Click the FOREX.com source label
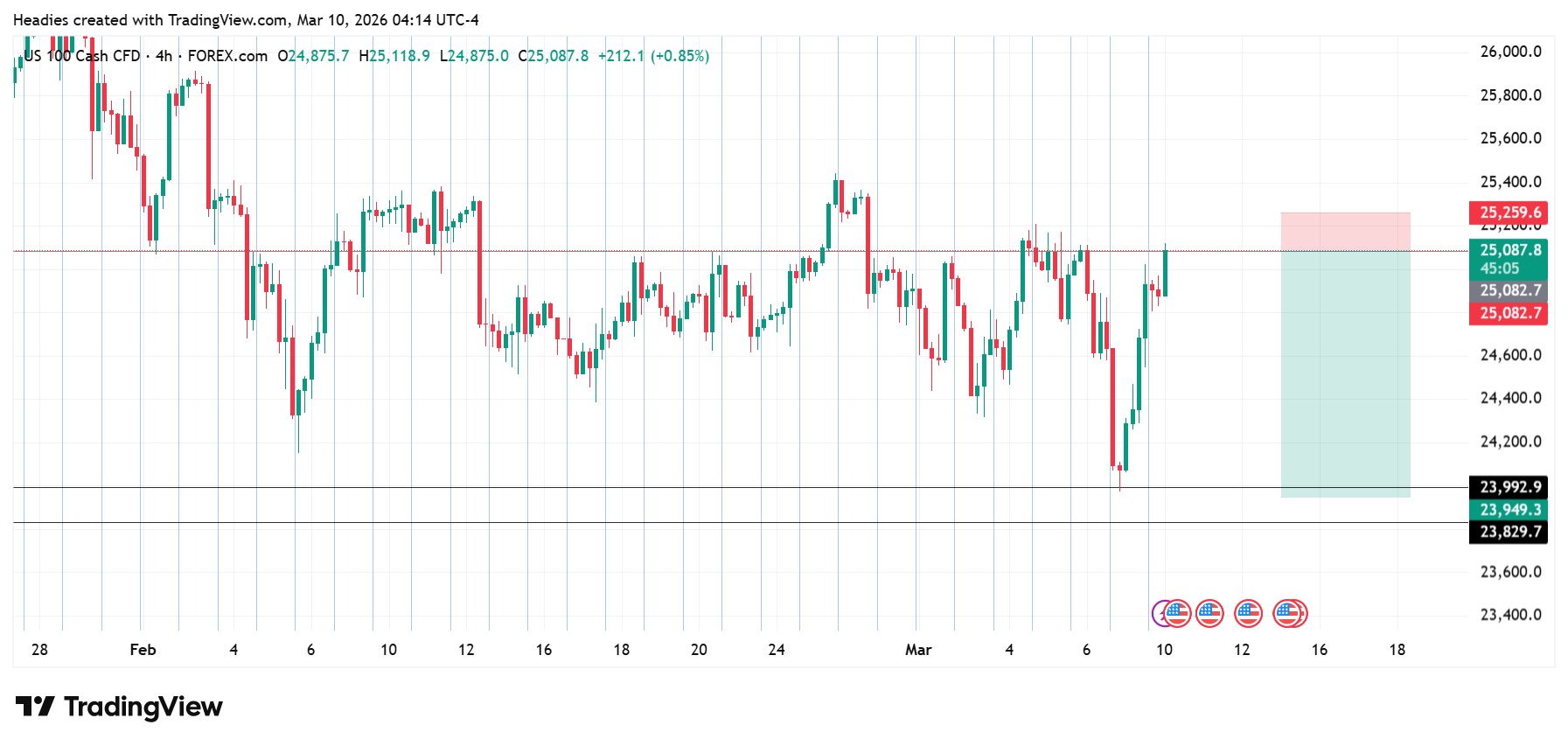1568x746 pixels. (227, 56)
